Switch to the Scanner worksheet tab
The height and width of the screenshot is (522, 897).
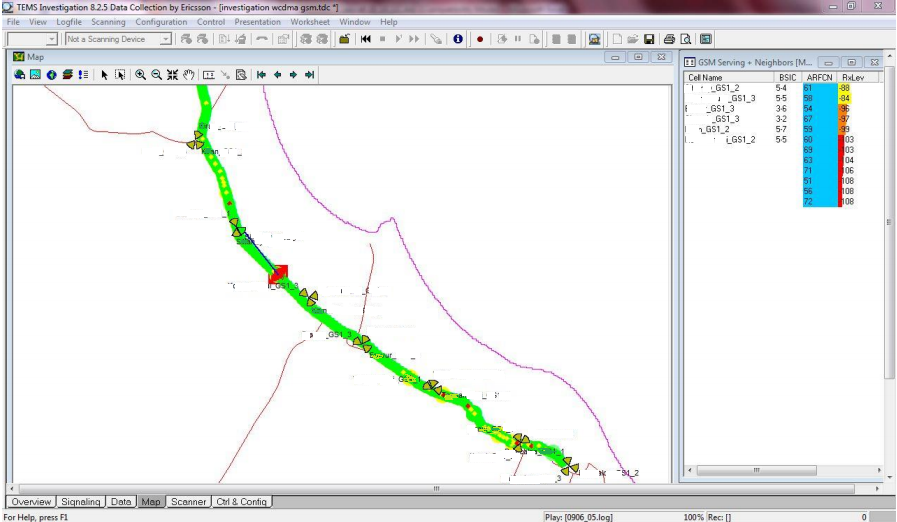click(188, 501)
